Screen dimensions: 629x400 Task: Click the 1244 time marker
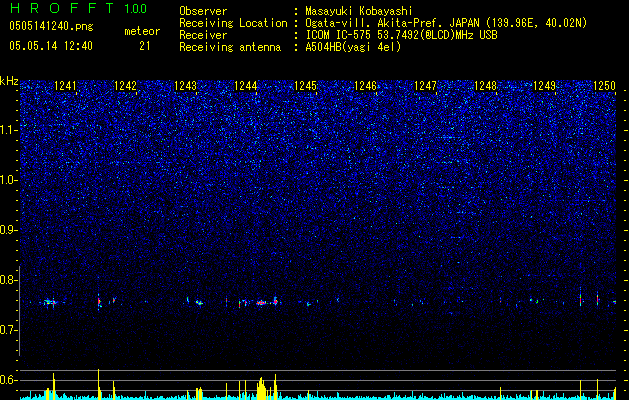(x=246, y=86)
